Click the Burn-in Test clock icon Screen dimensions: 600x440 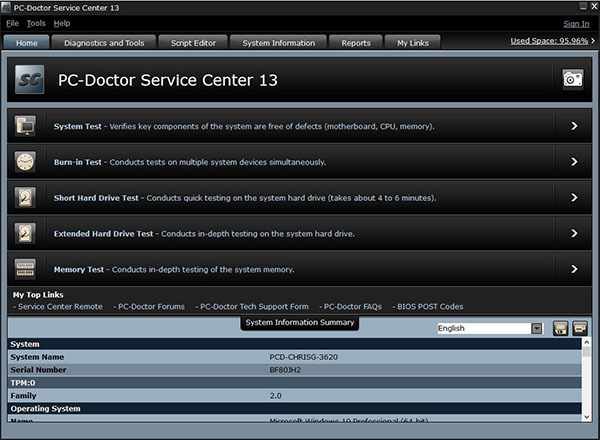[26, 162]
